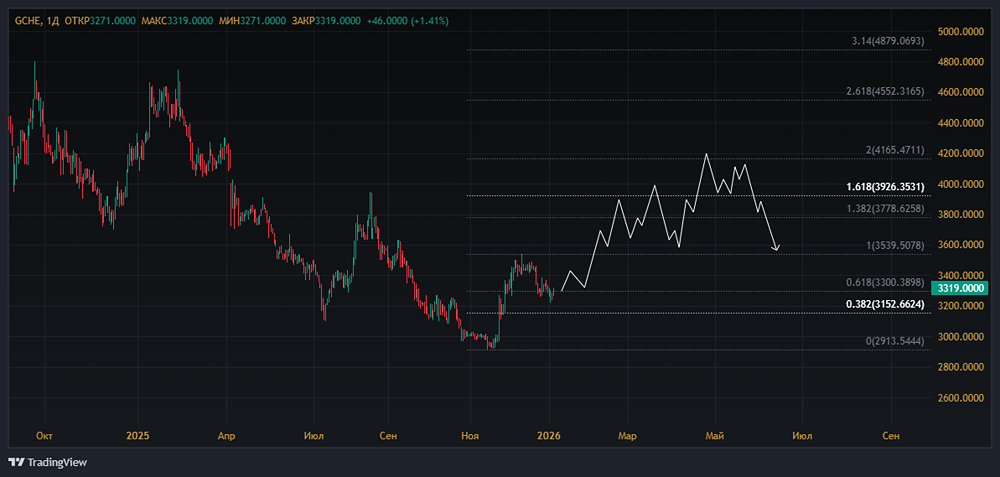Click the Мар date on time axis
The width and height of the screenshot is (1000, 477).
coord(628,436)
